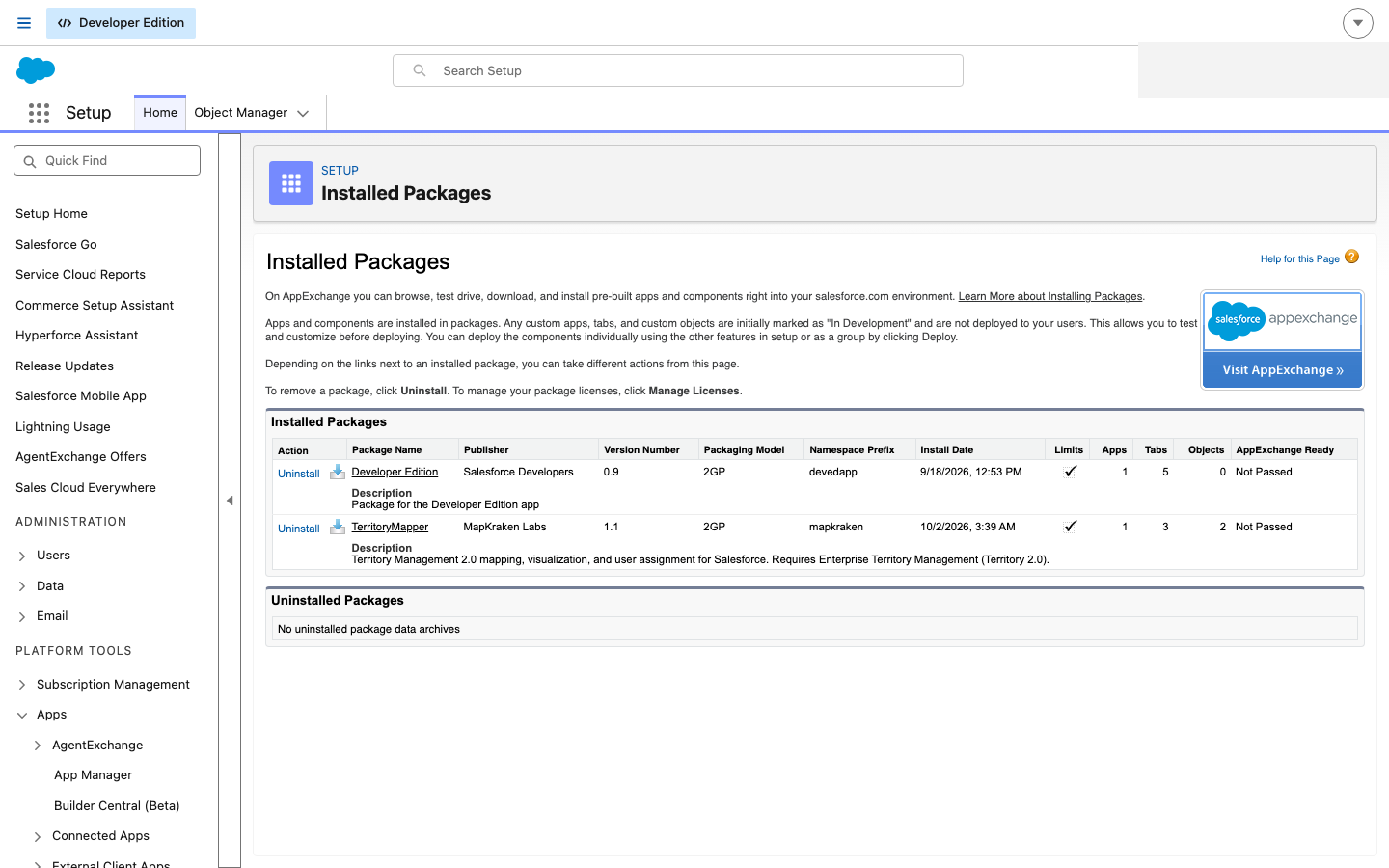Click the Help for this Page link
Viewport: 1389px width, 868px height.
point(1299,258)
